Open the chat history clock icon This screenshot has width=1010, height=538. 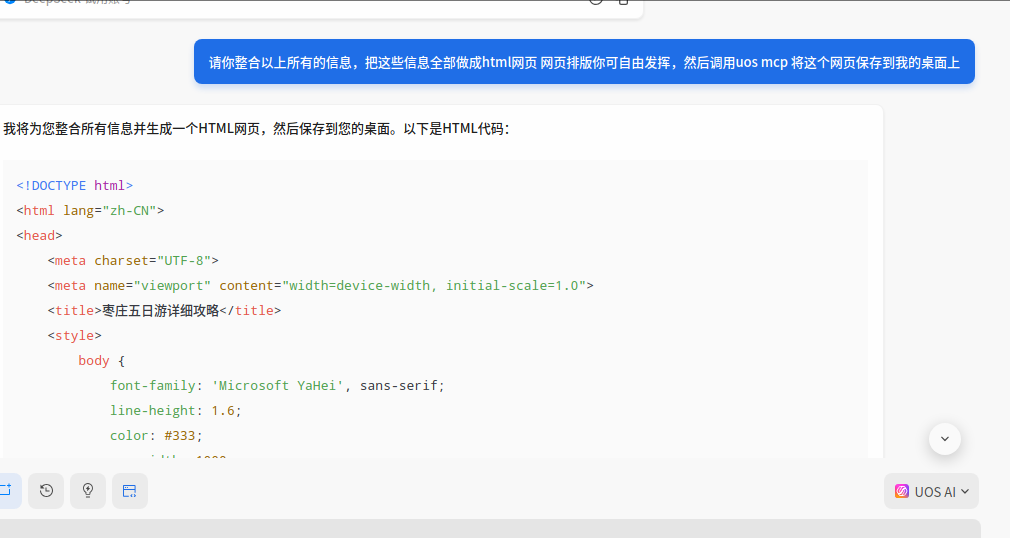(x=46, y=491)
